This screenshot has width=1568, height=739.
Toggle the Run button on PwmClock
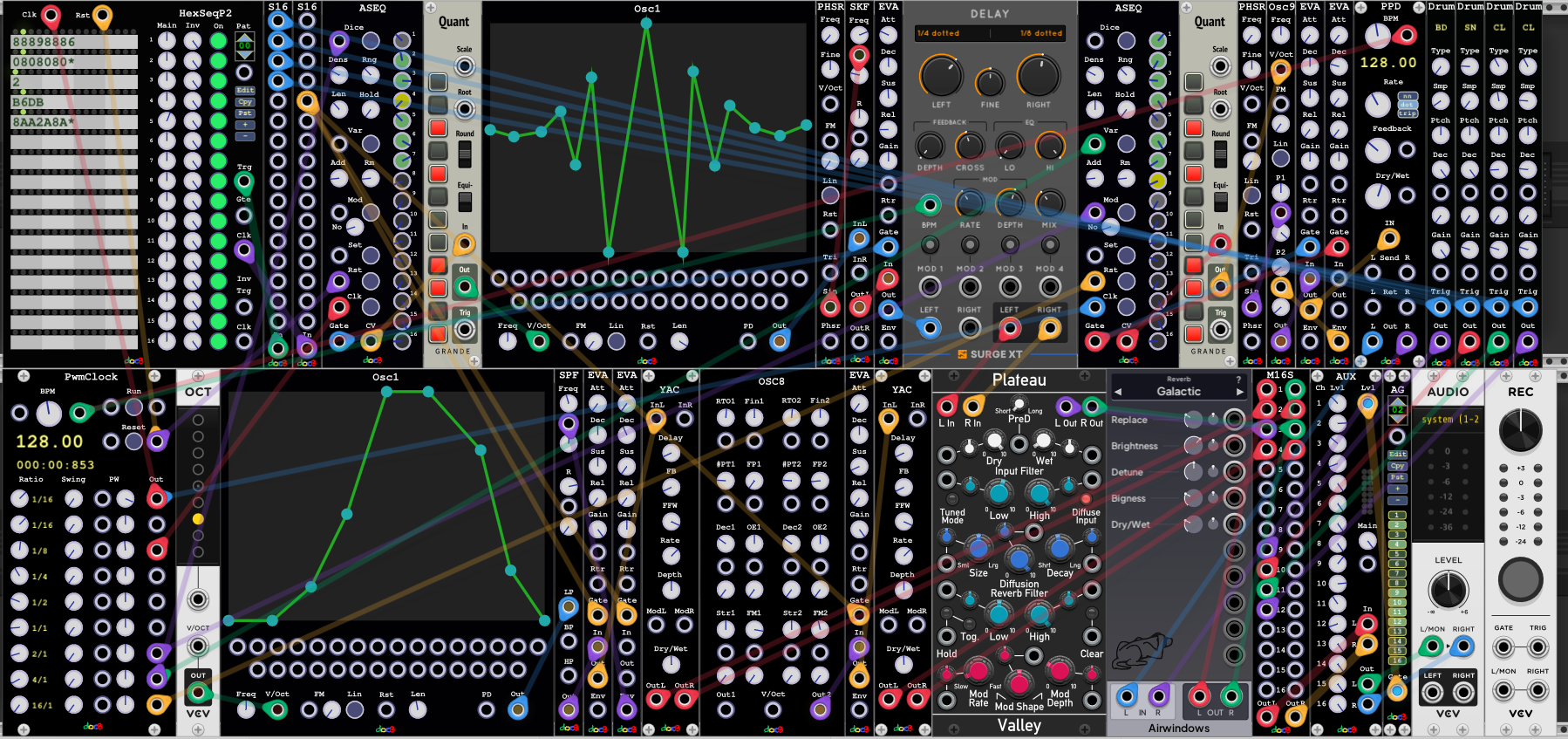[133, 407]
